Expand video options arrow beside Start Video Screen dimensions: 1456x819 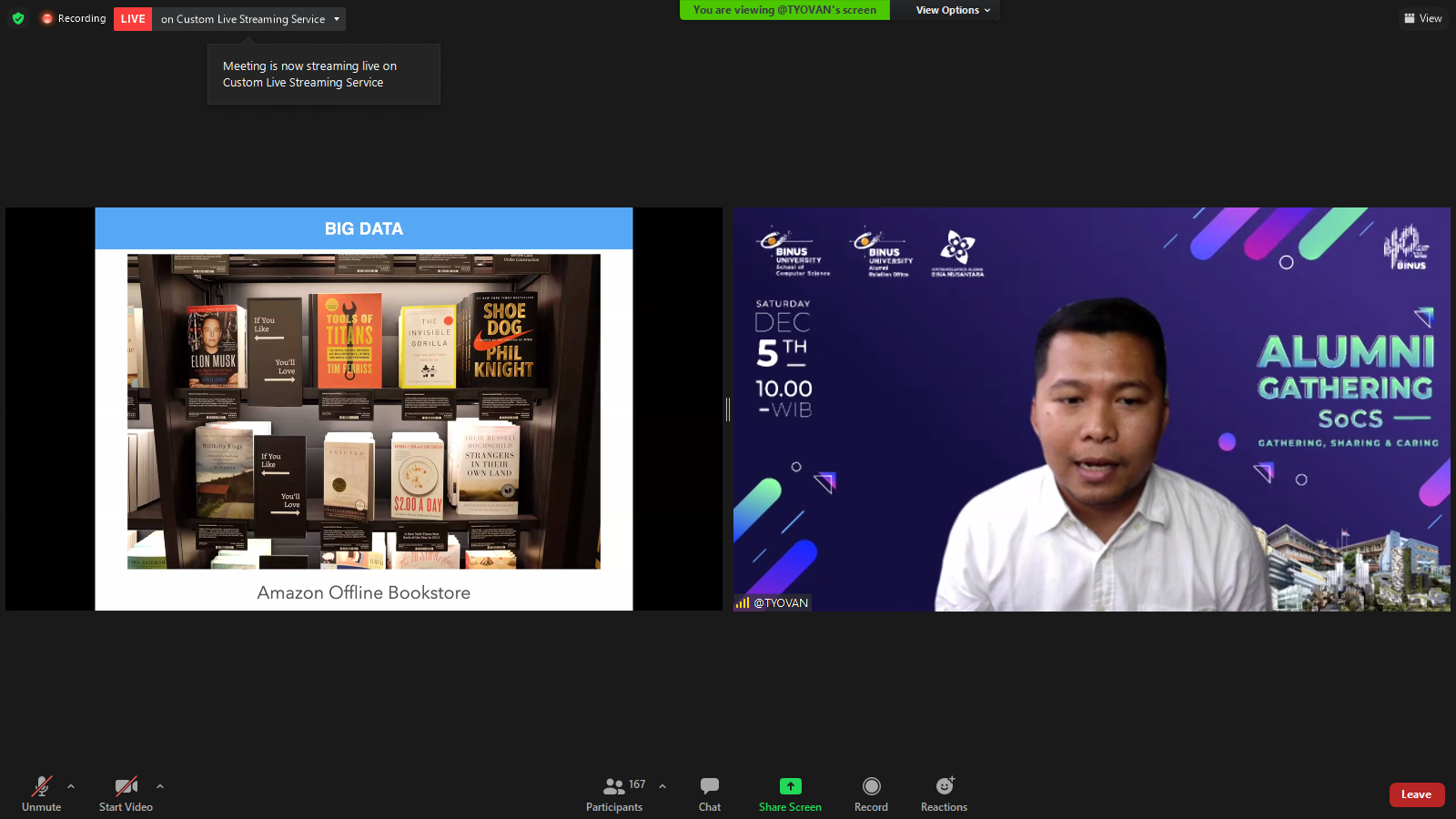coord(160,786)
